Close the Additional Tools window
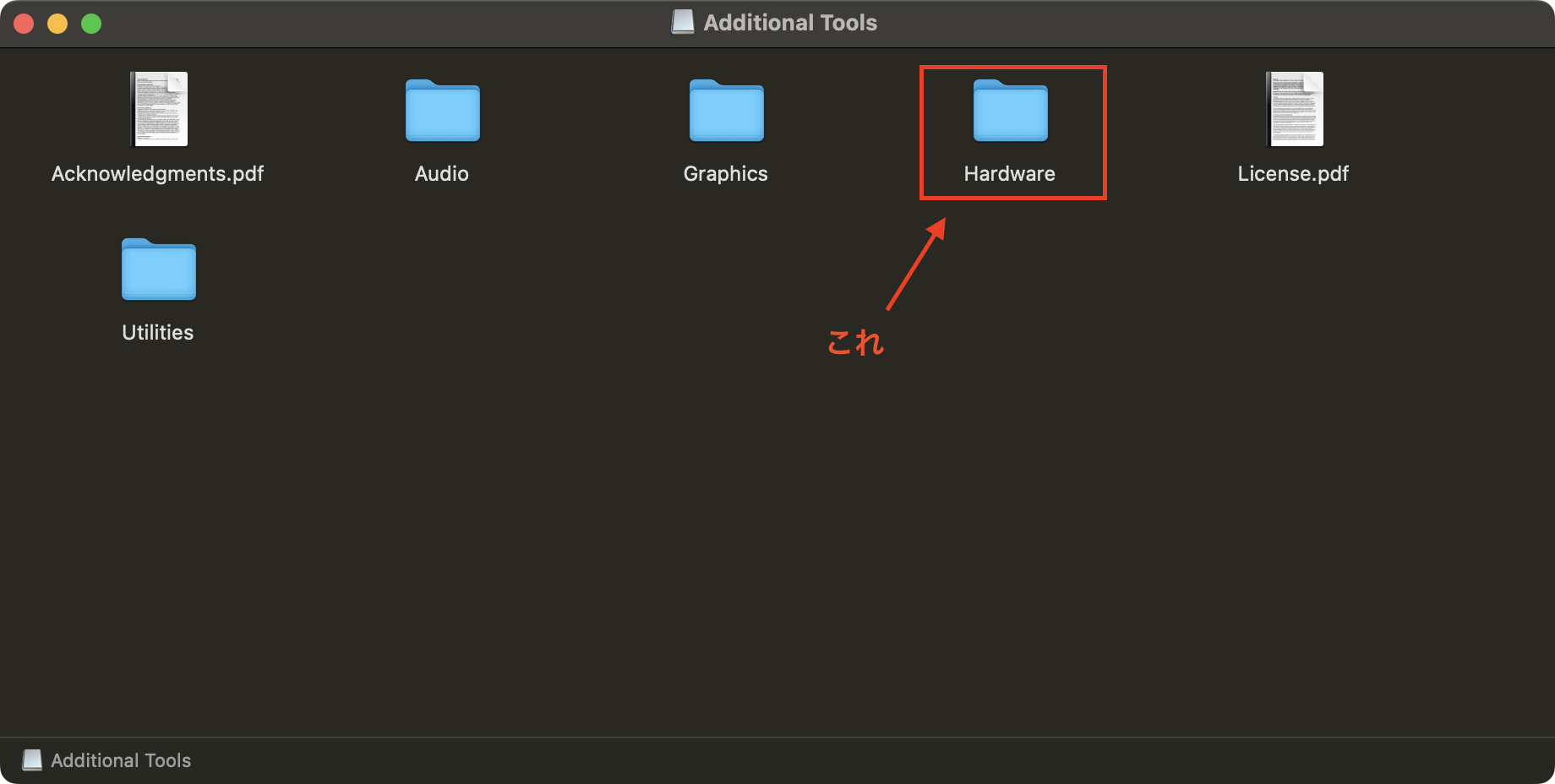Screen dimensions: 1555x784 tap(24, 24)
